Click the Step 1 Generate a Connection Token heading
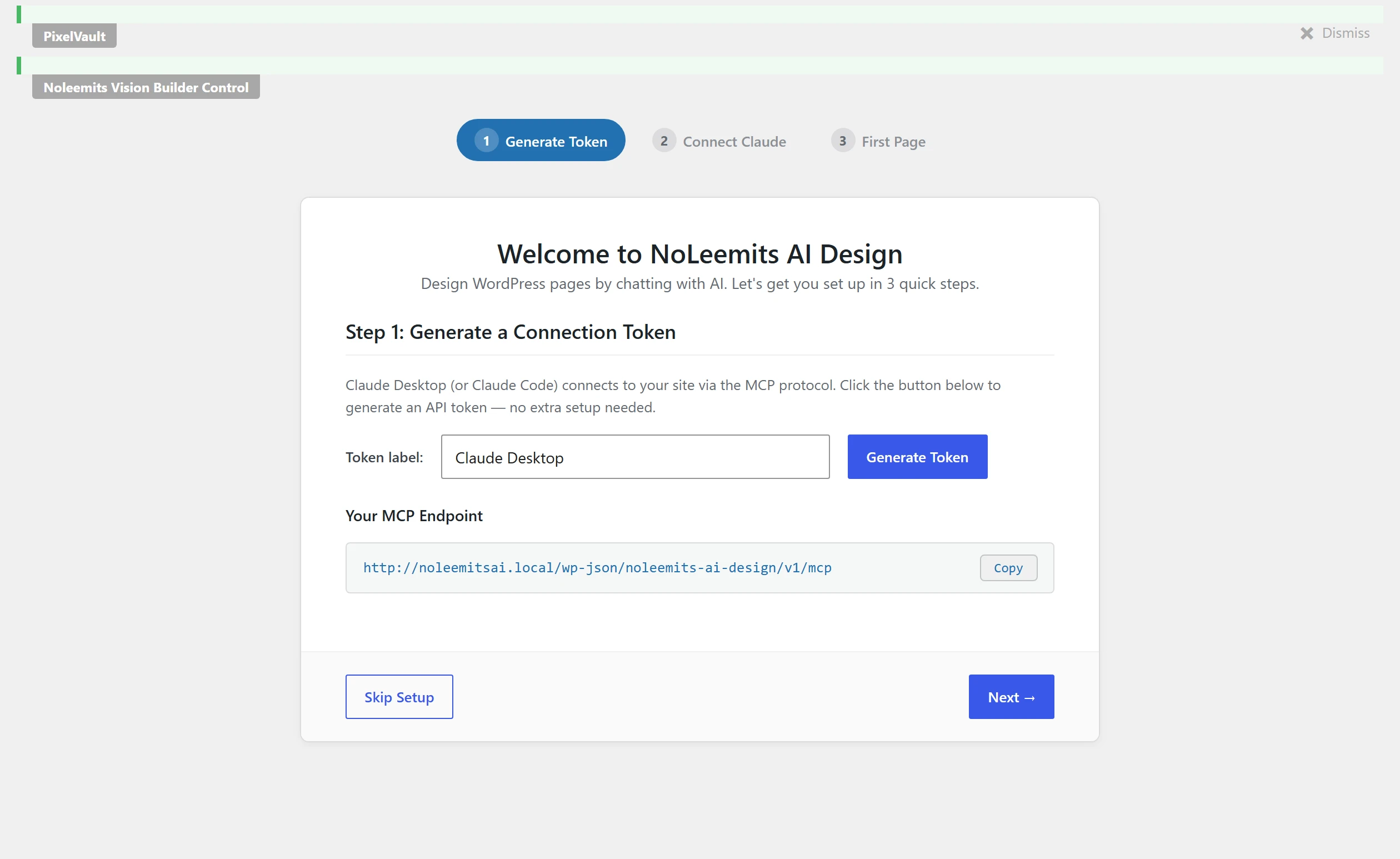The height and width of the screenshot is (859, 1400). [511, 332]
